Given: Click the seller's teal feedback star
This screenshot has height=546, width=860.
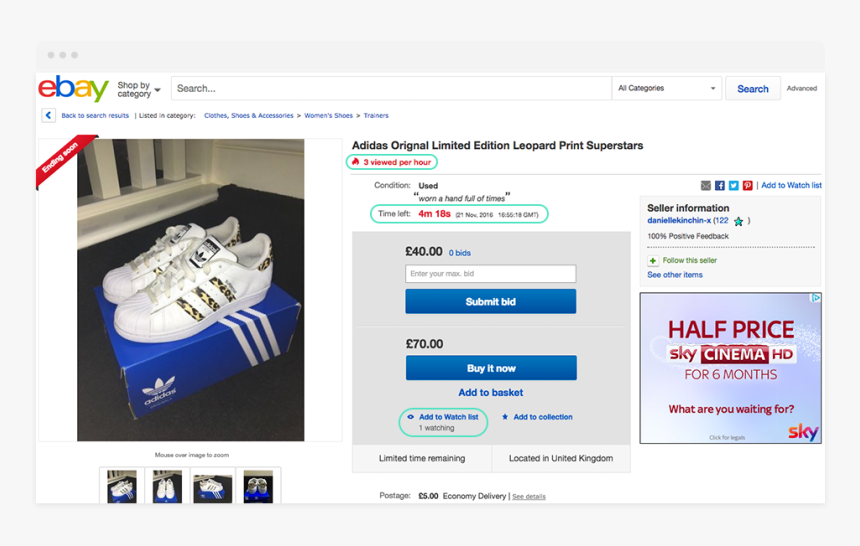Looking at the screenshot, I should tap(739, 221).
